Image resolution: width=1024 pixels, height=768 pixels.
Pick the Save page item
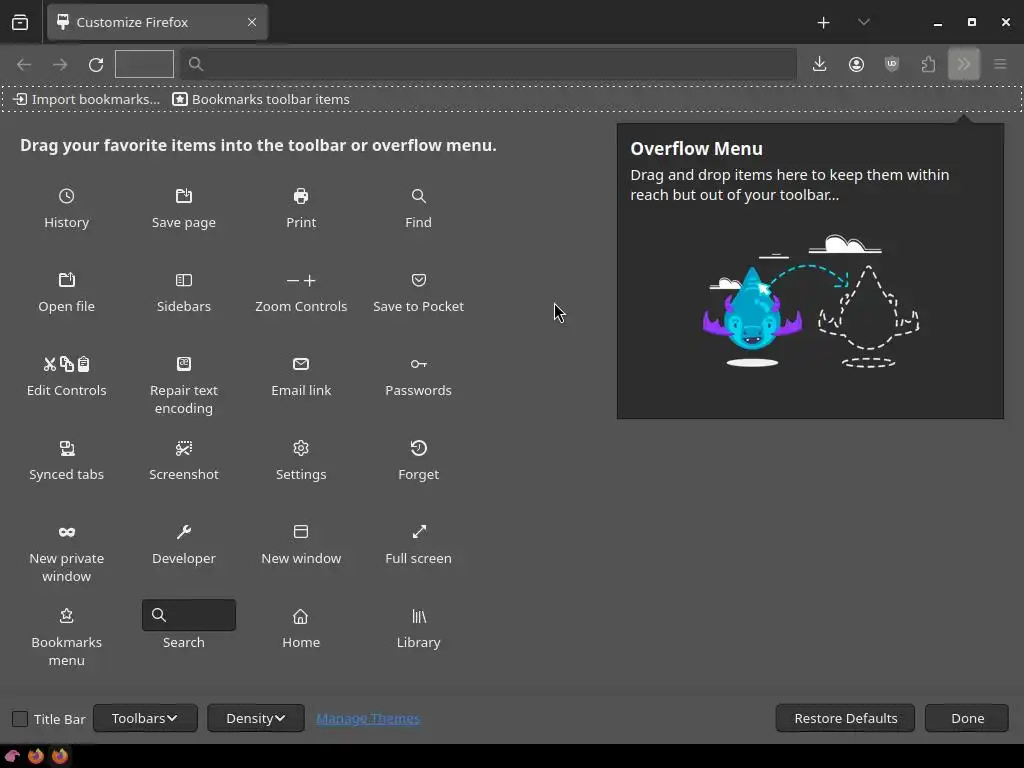point(184,208)
